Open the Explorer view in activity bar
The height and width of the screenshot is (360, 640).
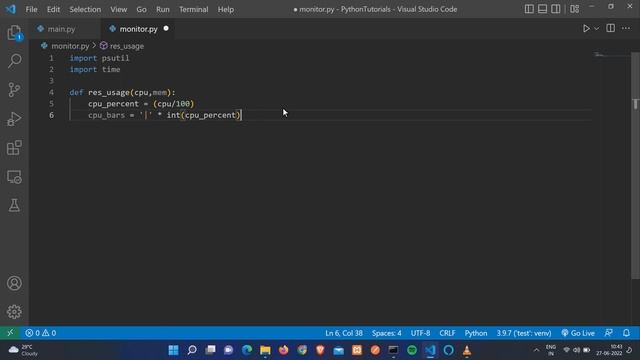click(x=14, y=33)
